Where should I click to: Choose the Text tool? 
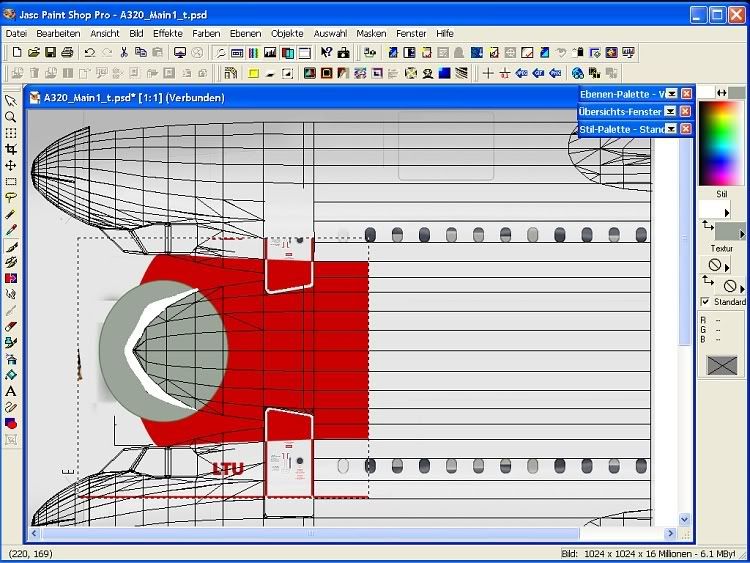point(11,391)
